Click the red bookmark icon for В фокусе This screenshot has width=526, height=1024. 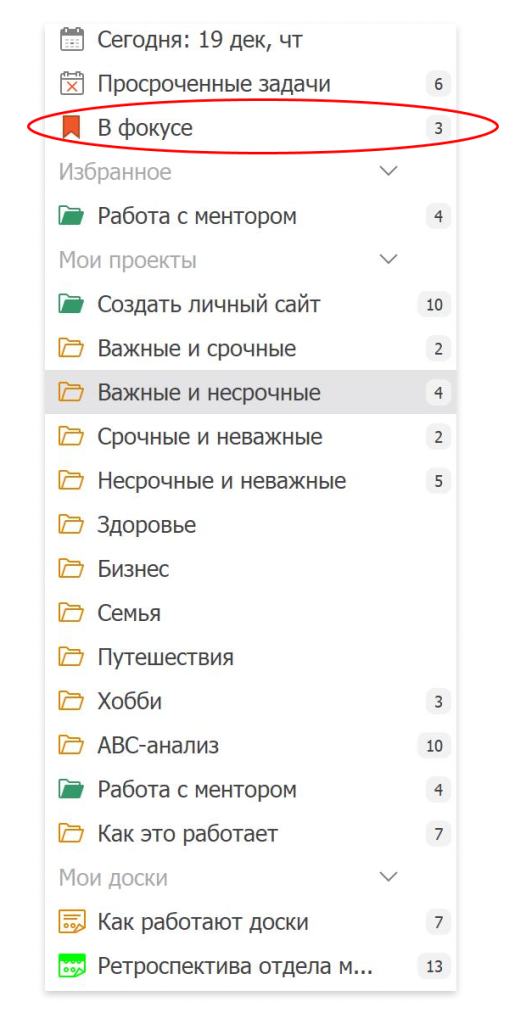tap(71, 128)
